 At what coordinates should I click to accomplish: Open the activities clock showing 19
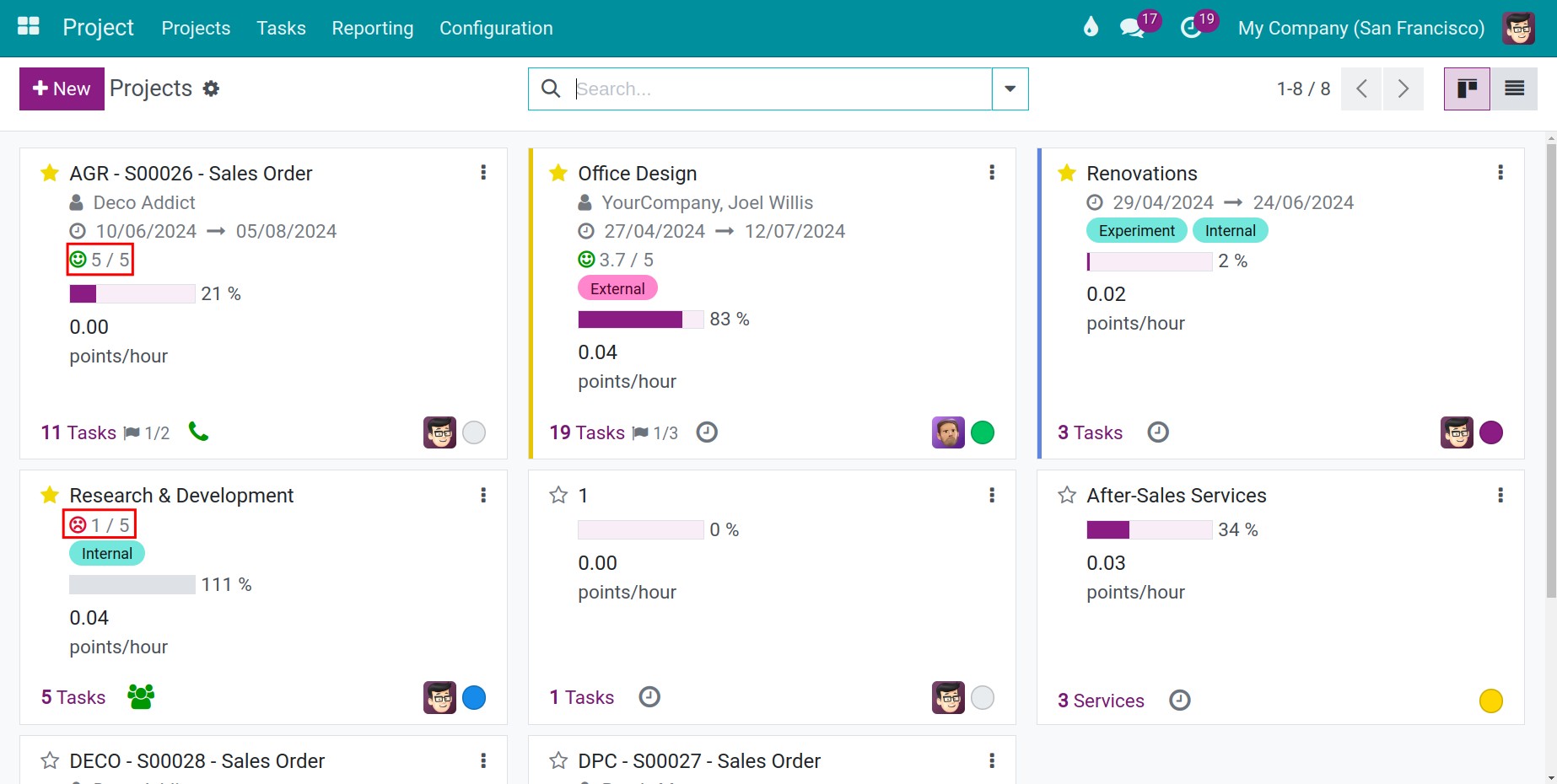pyautogui.click(x=1198, y=27)
